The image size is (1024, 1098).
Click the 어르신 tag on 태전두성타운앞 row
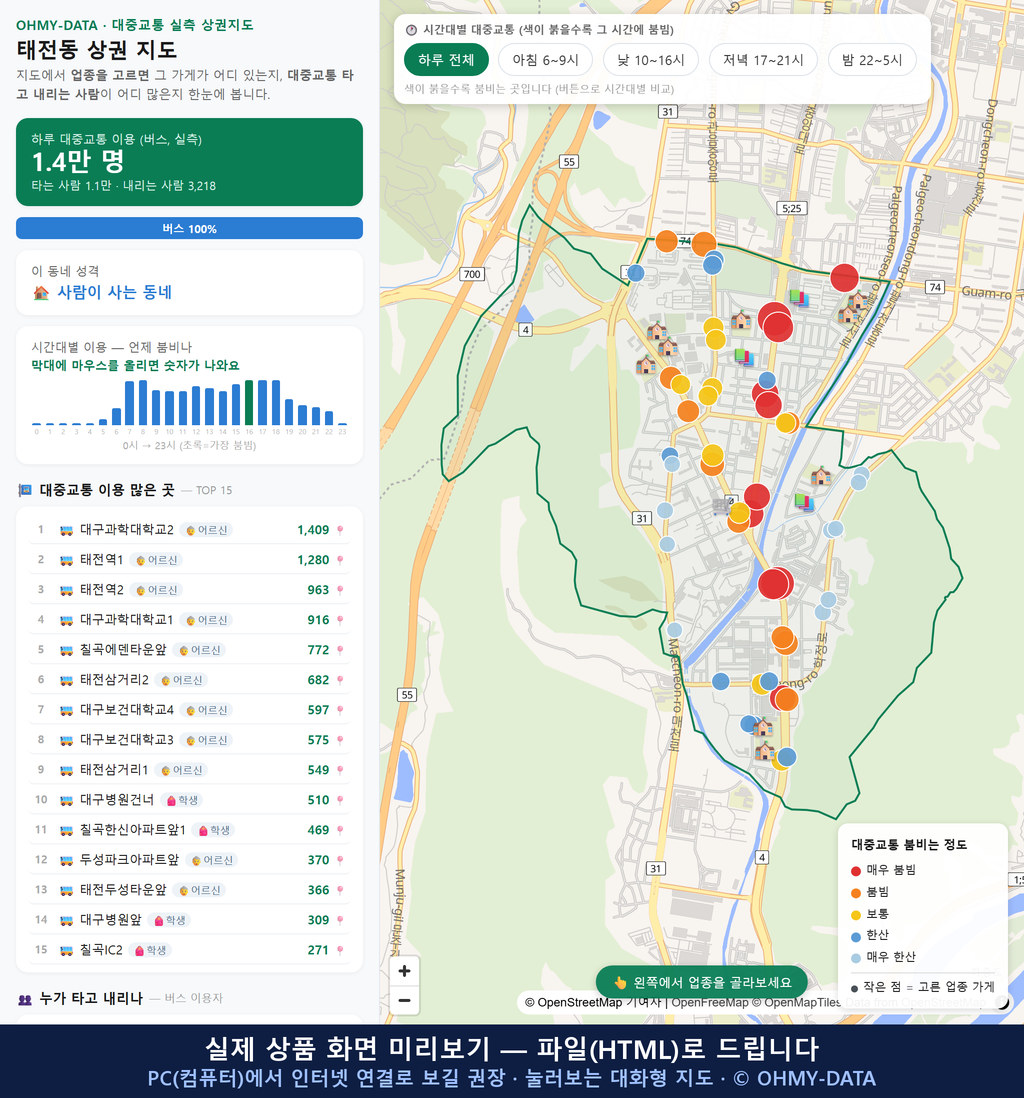click(200, 890)
